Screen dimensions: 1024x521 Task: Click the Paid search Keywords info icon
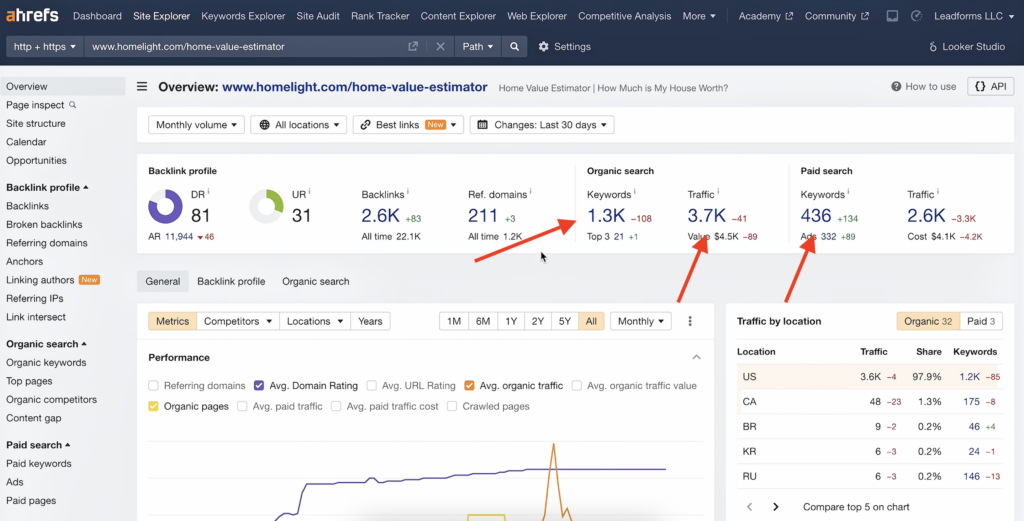[x=848, y=191]
